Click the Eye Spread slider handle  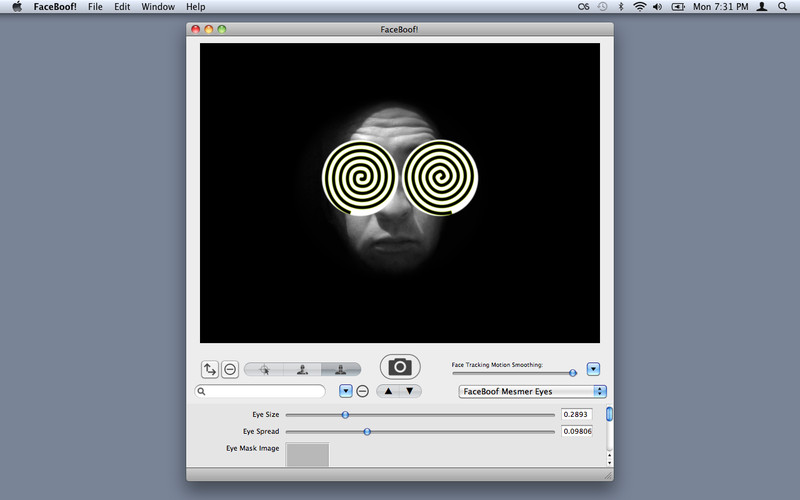(367, 432)
